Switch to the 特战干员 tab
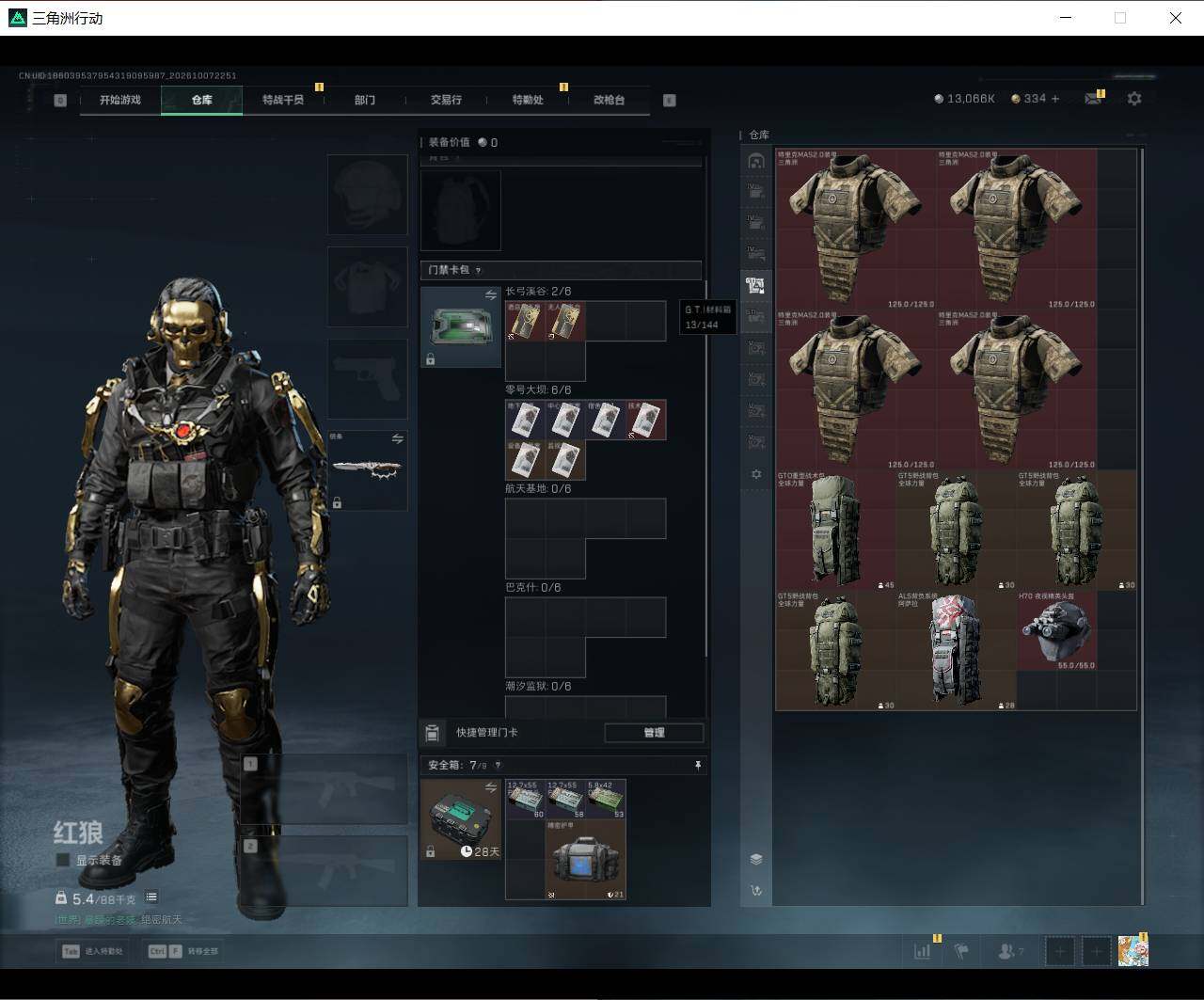The height and width of the screenshot is (1000, 1204). click(x=283, y=100)
